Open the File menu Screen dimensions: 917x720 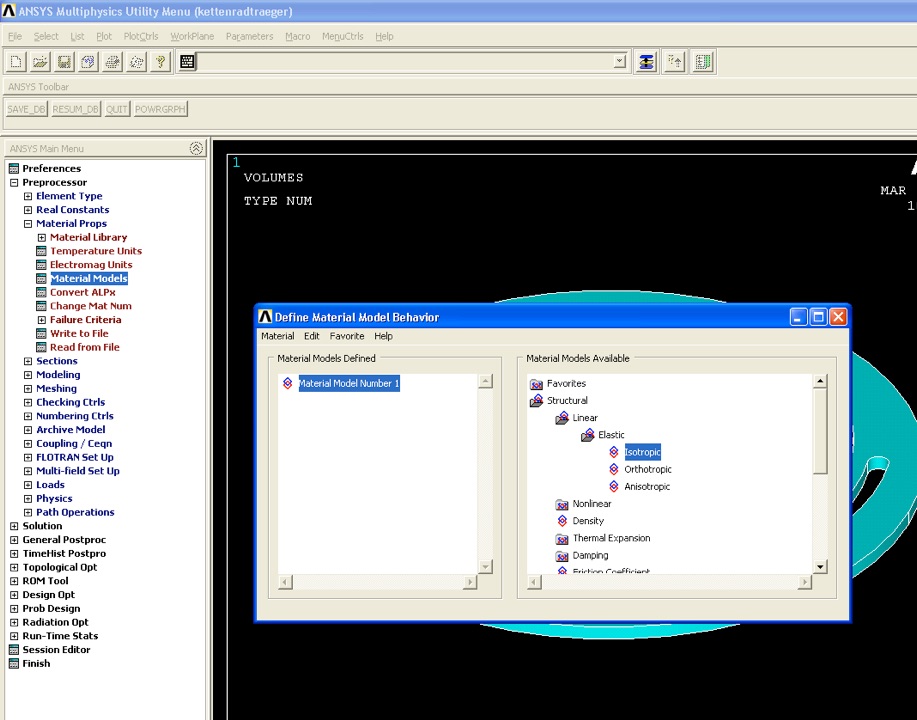click(x=15, y=36)
